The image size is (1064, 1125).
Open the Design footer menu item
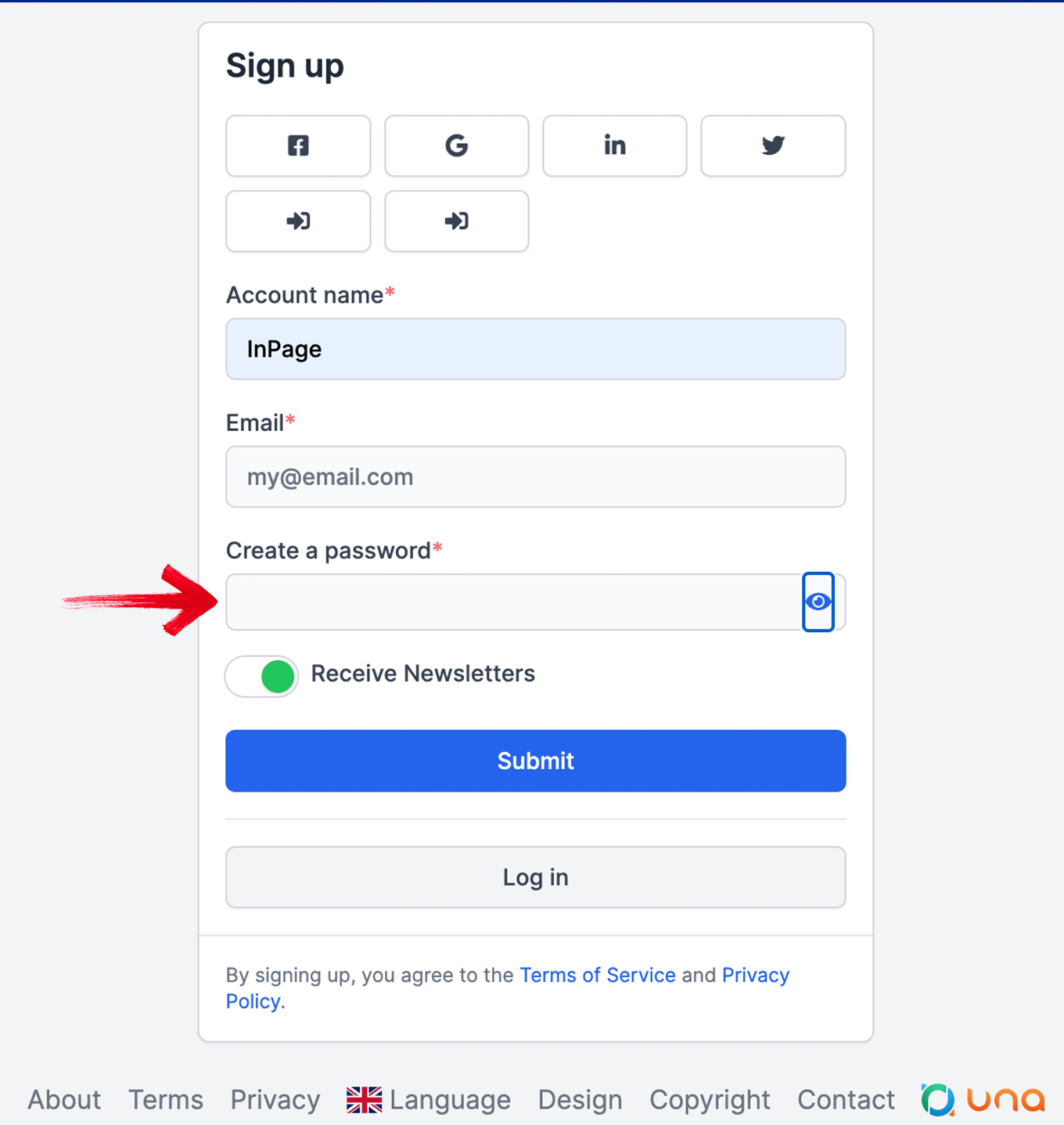[x=580, y=1100]
